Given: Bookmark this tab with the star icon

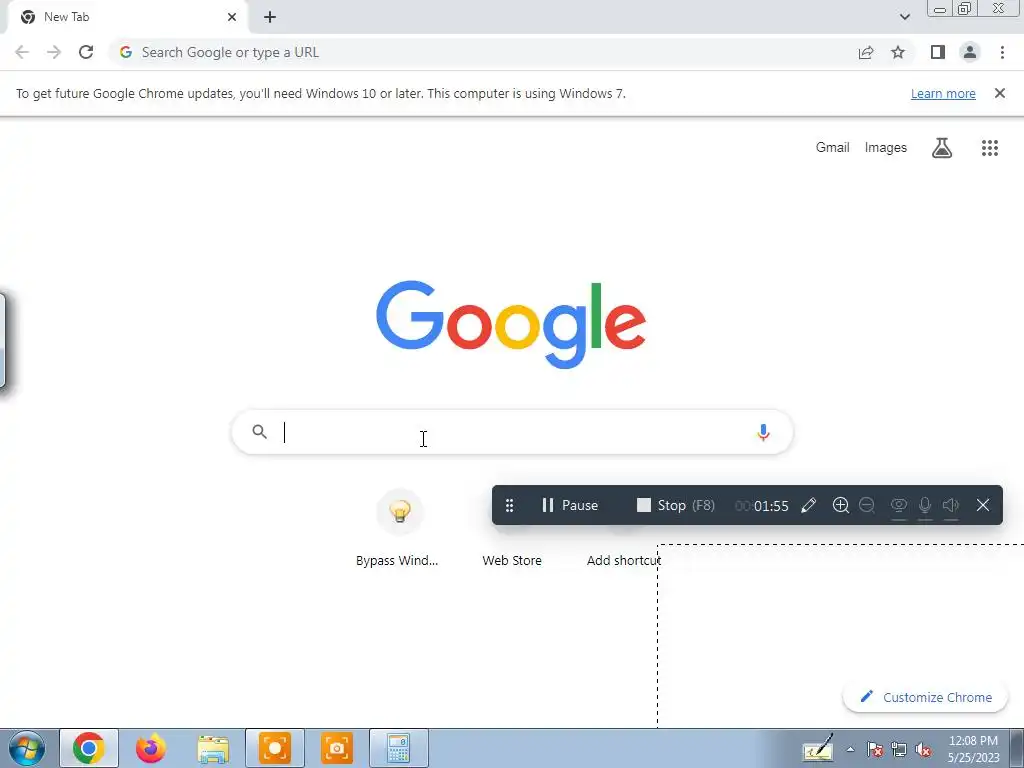Looking at the screenshot, I should pos(898,52).
